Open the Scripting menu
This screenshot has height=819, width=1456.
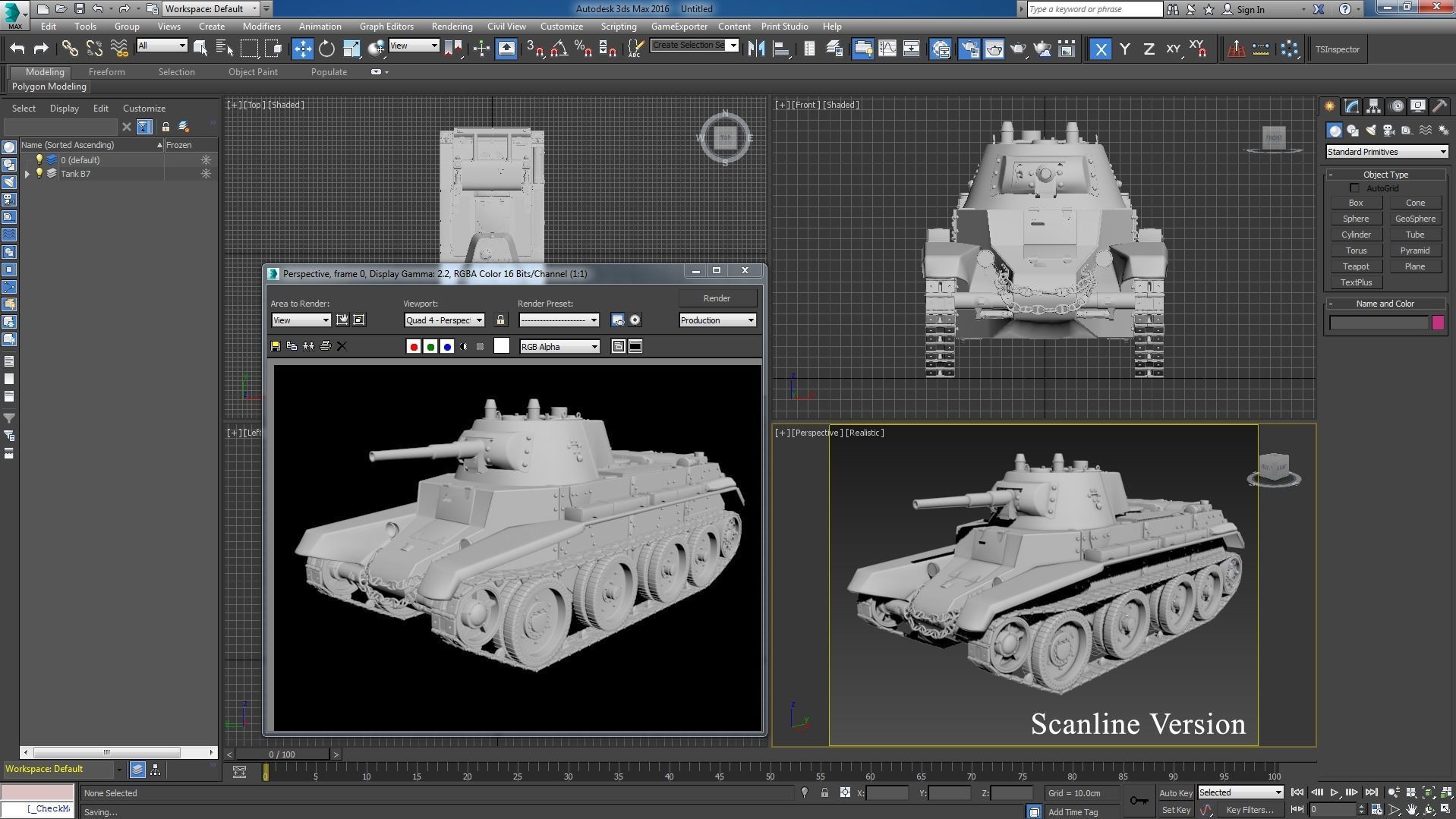pos(619,27)
